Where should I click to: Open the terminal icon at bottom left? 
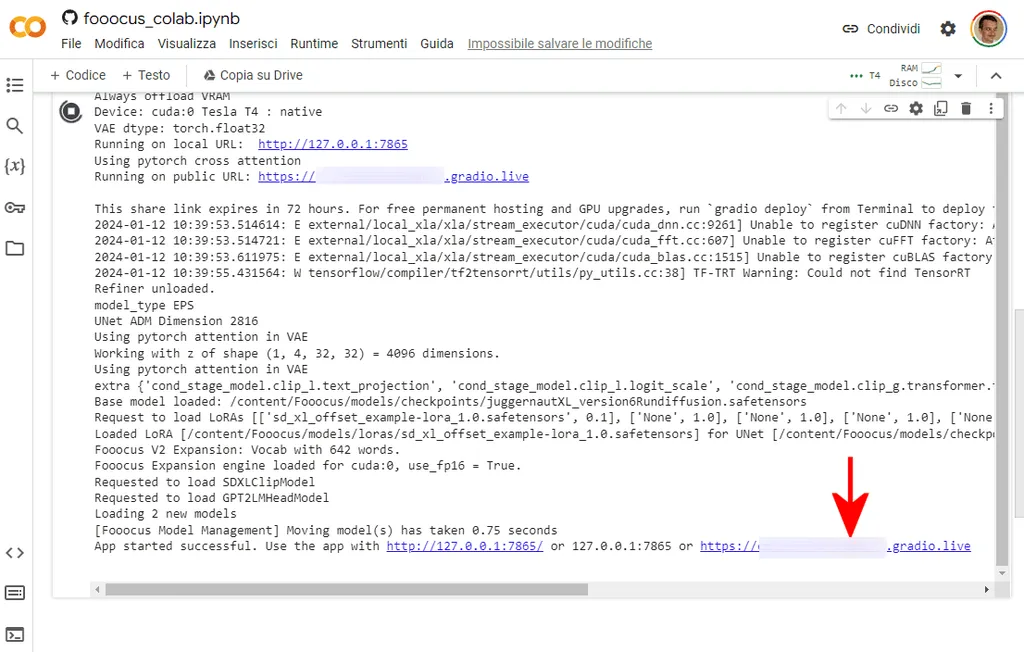pyautogui.click(x=15, y=634)
